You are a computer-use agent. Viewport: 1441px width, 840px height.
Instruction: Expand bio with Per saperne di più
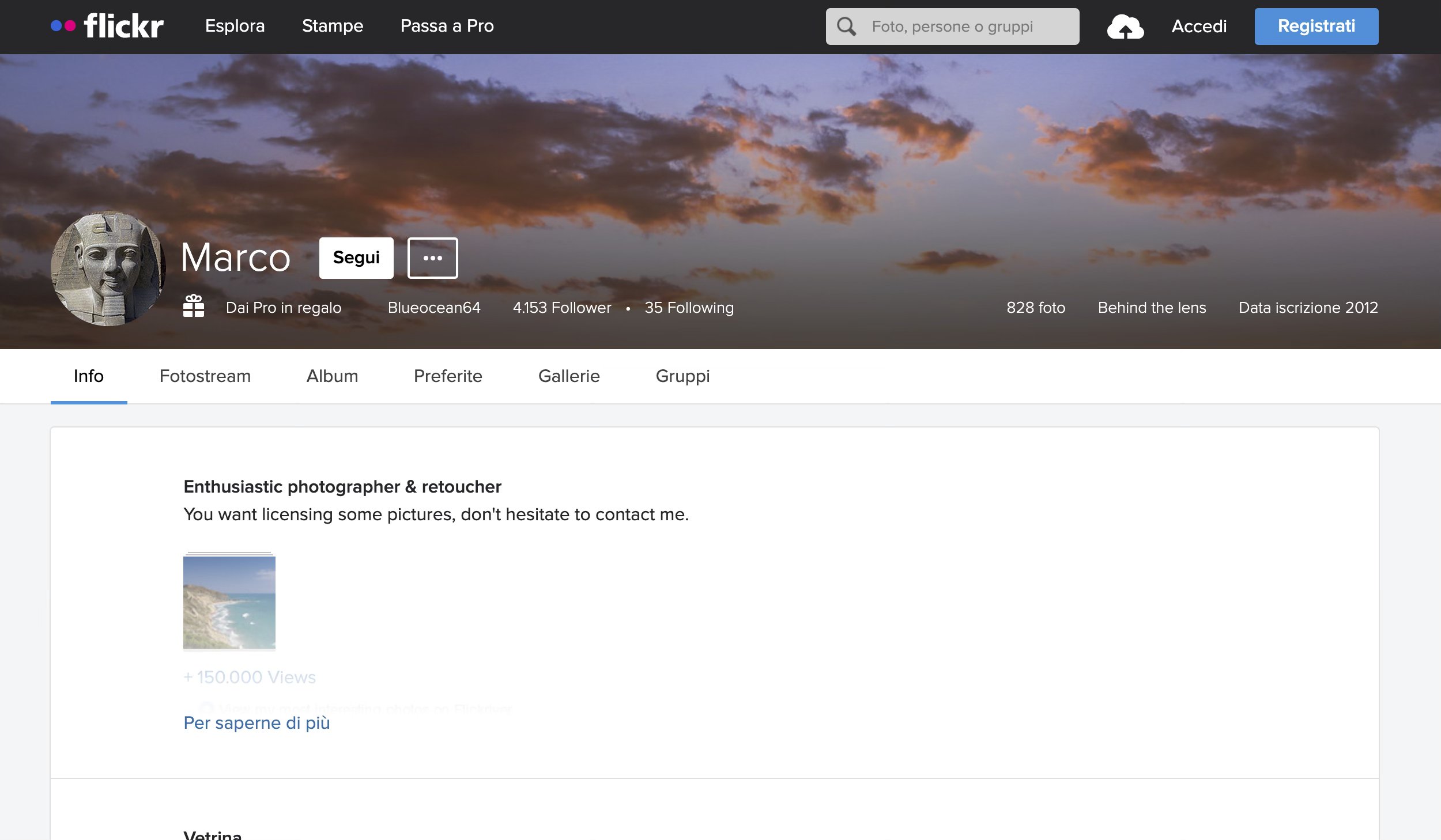click(256, 722)
